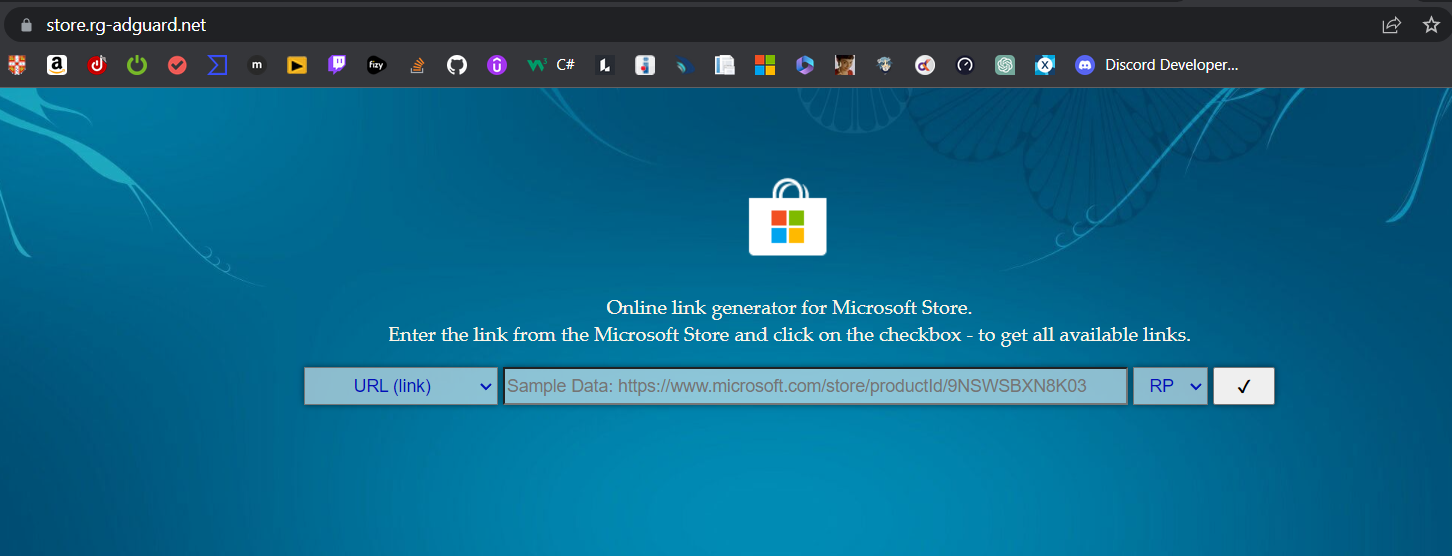The height and width of the screenshot is (556, 1452).
Task: Open the GitHub bookmark
Action: pos(457,65)
